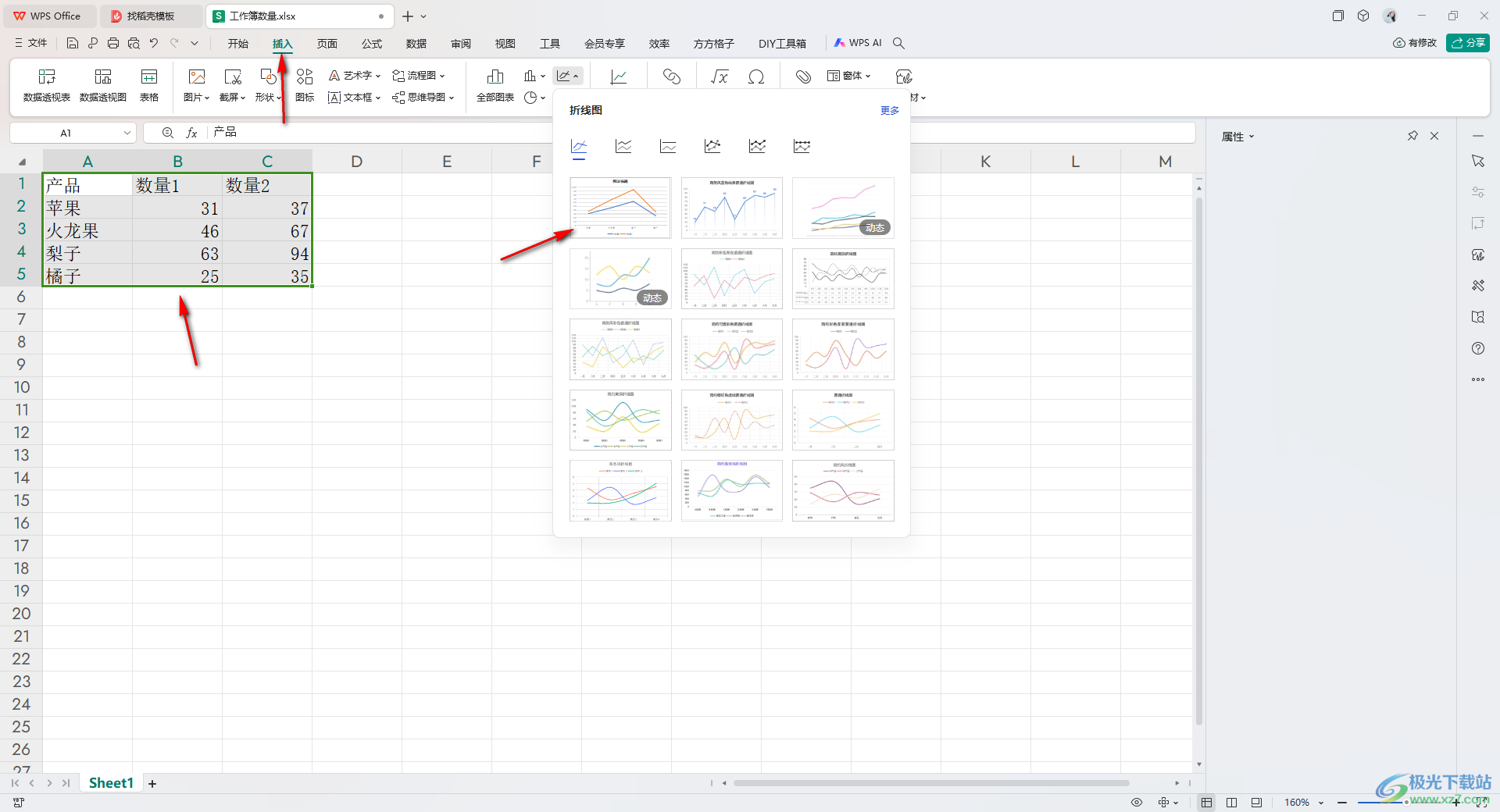Open the Form (窗体) dropdown
1500x812 pixels.
pyautogui.click(x=849, y=76)
